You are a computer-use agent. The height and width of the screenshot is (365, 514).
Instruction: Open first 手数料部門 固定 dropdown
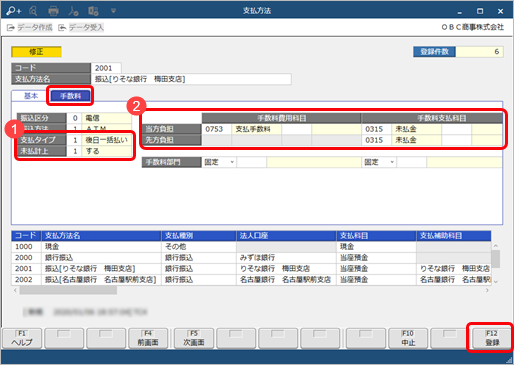(219, 162)
